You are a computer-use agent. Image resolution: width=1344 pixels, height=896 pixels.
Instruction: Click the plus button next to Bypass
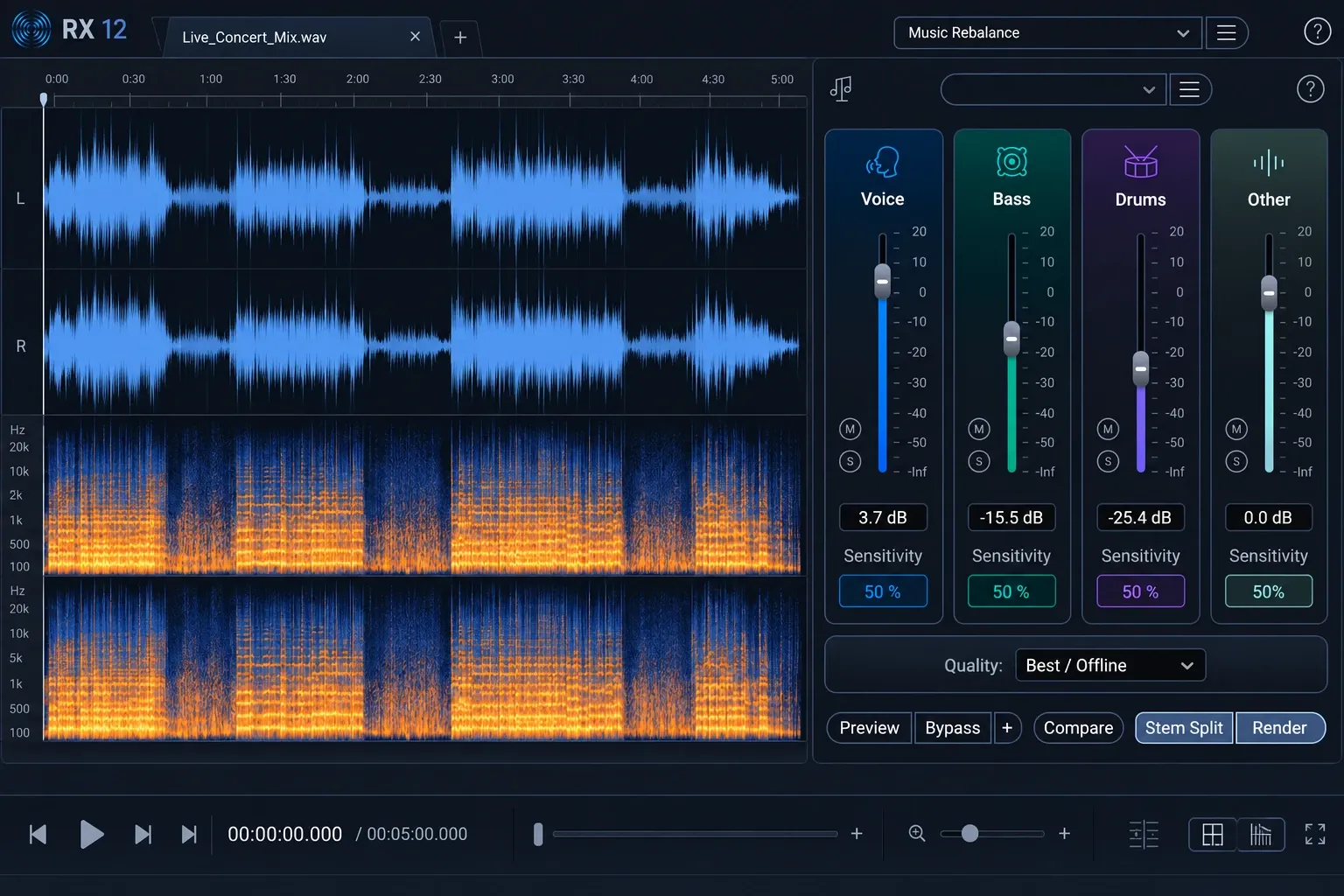tap(1007, 728)
